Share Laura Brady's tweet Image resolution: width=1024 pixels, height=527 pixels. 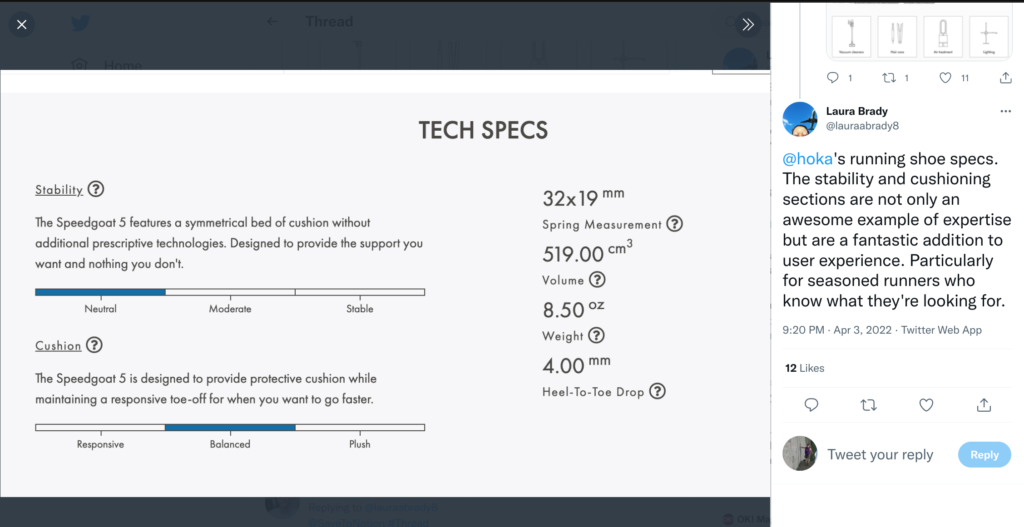click(984, 405)
